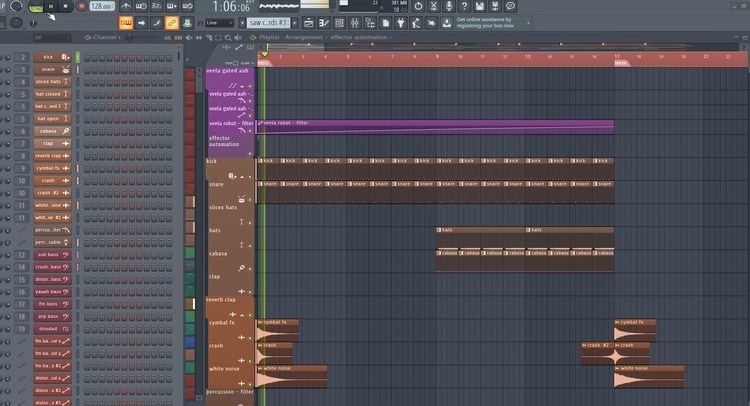Open the plugin picker plug icon
This screenshot has width=750, height=406.
[x=401, y=22]
